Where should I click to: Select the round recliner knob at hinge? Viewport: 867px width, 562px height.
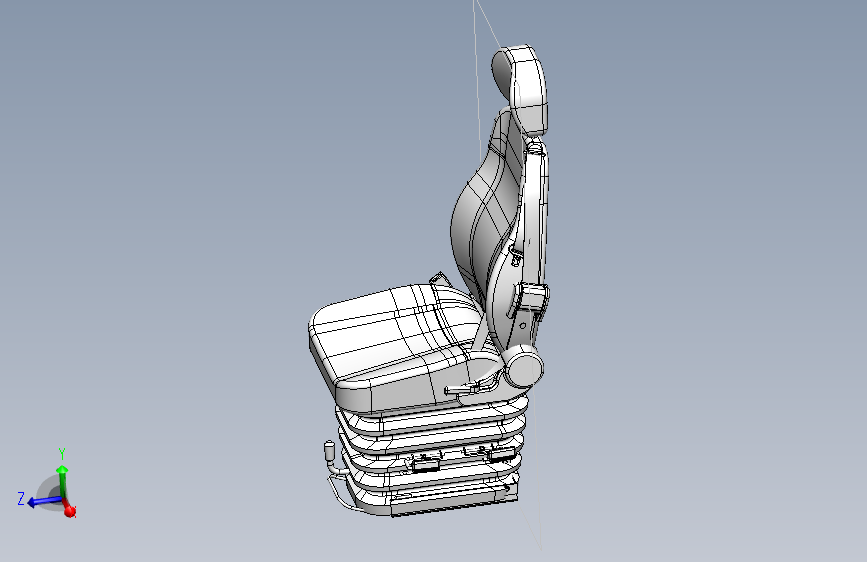coord(524,367)
